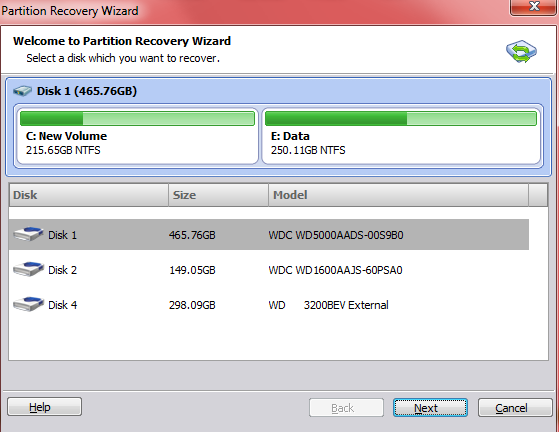Select the WDC WD1600AAJS-60PSA0 row
This screenshot has width=559, height=432.
point(269,269)
